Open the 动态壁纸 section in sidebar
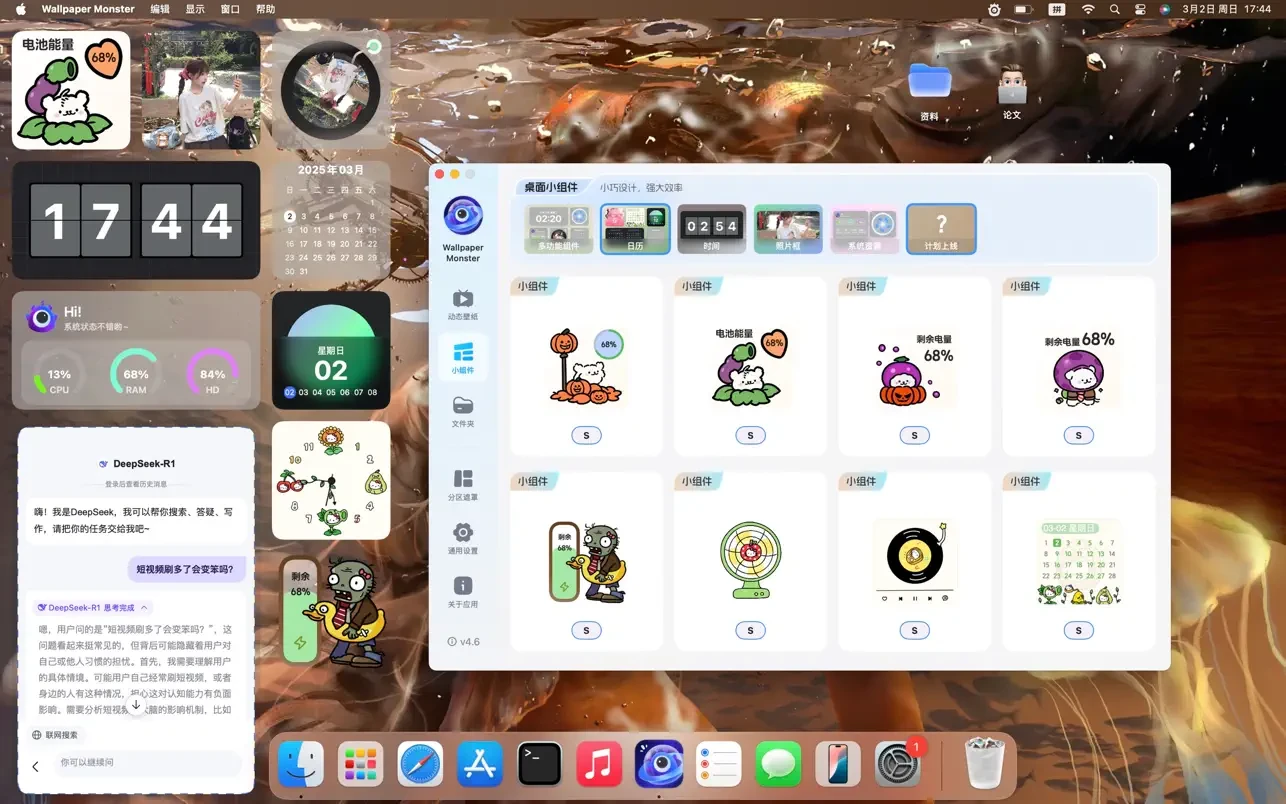 (462, 304)
